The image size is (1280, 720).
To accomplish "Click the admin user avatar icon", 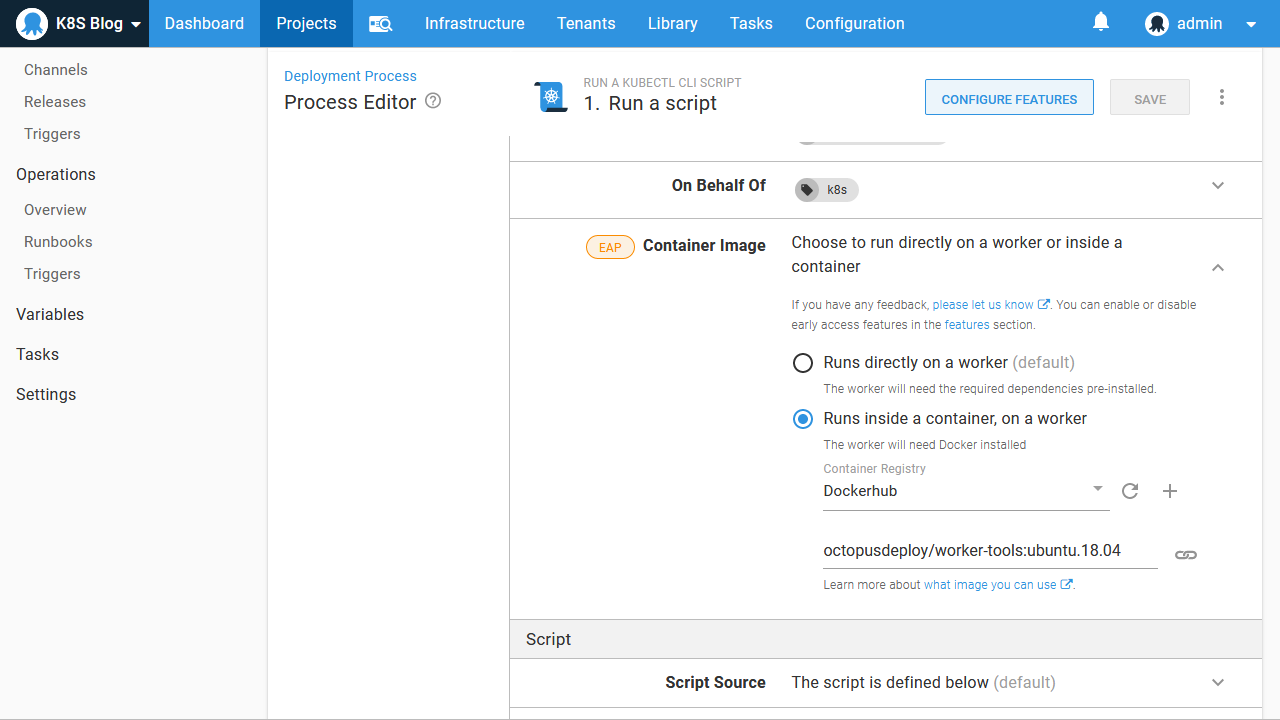I will (x=1157, y=24).
